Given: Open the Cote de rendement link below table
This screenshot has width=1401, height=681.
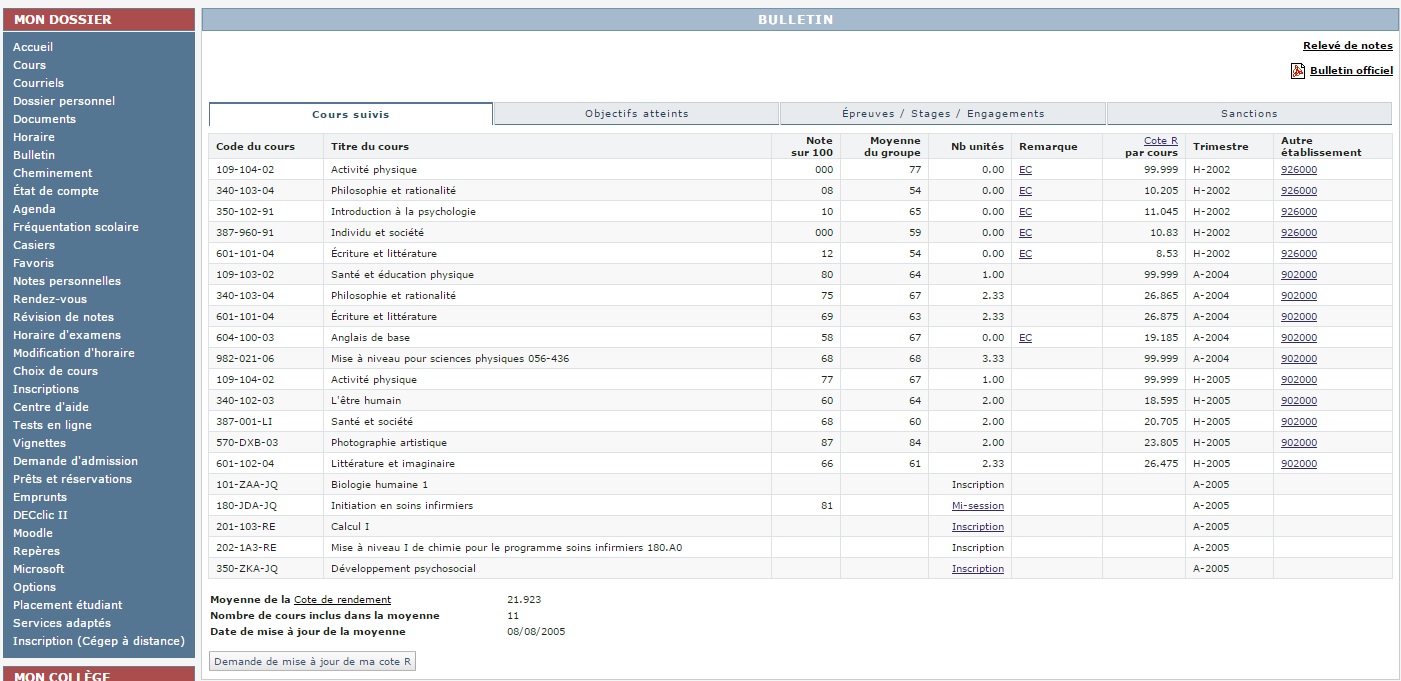Looking at the screenshot, I should 342,599.
